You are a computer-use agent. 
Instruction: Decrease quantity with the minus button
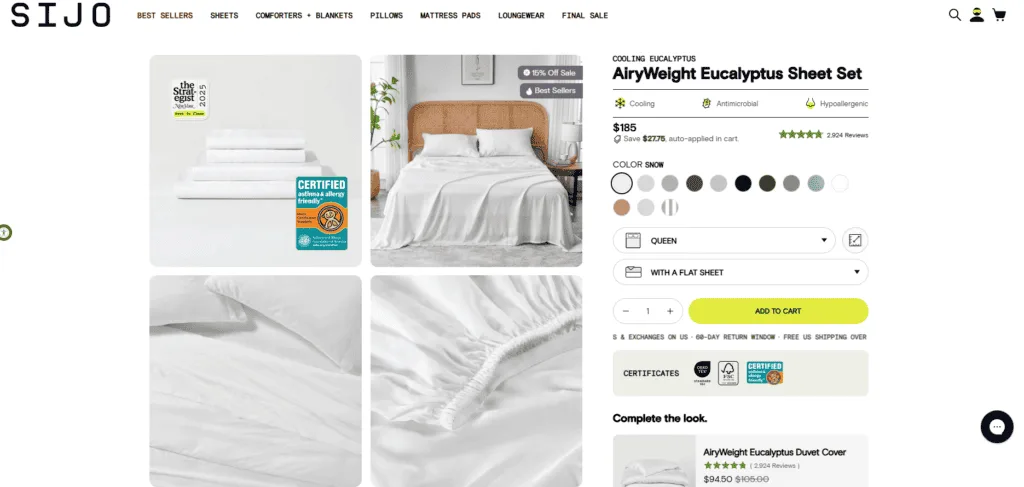626,311
